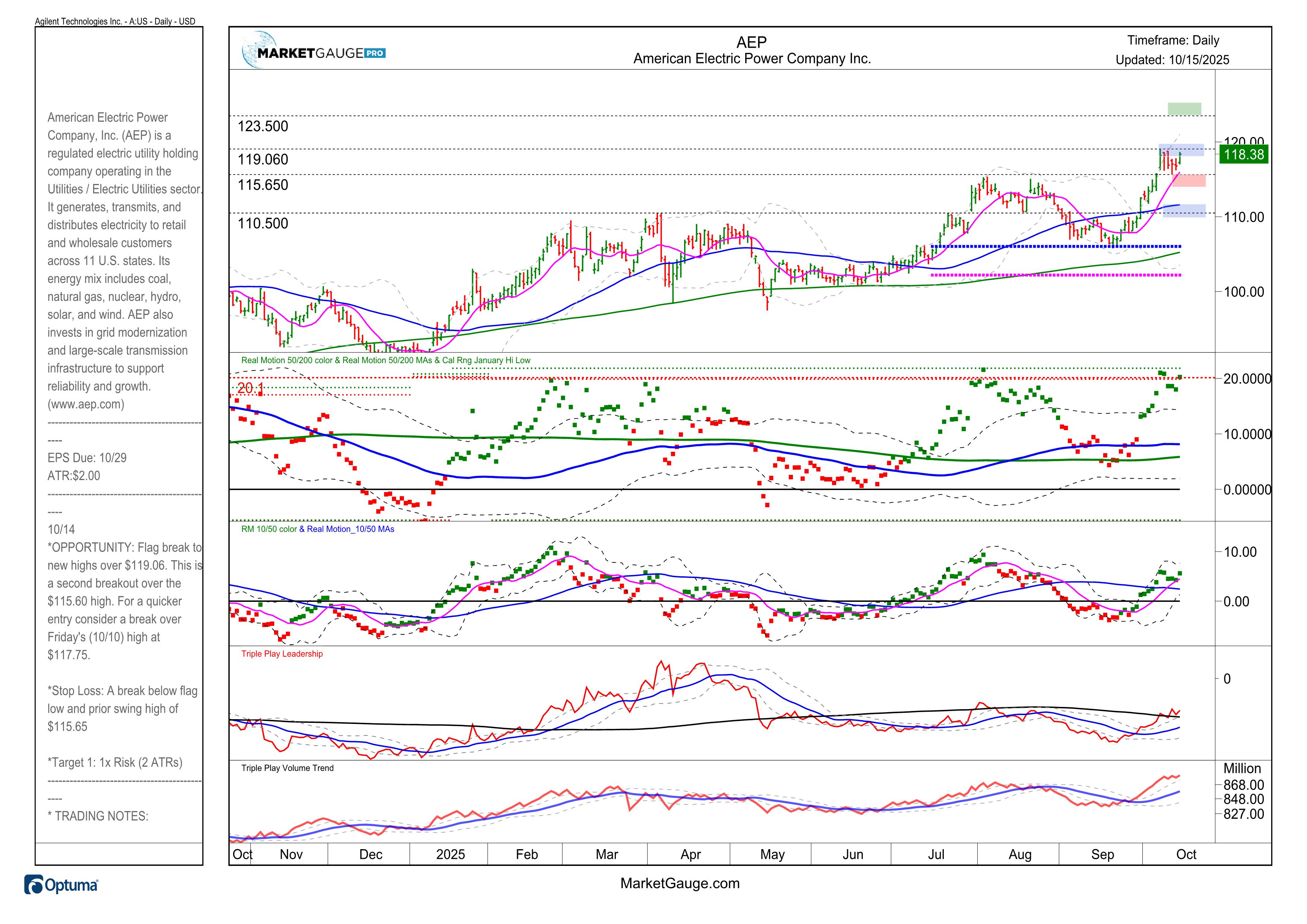1307x924 pixels.
Task: Click the red 20.1 value label
Action: point(250,388)
